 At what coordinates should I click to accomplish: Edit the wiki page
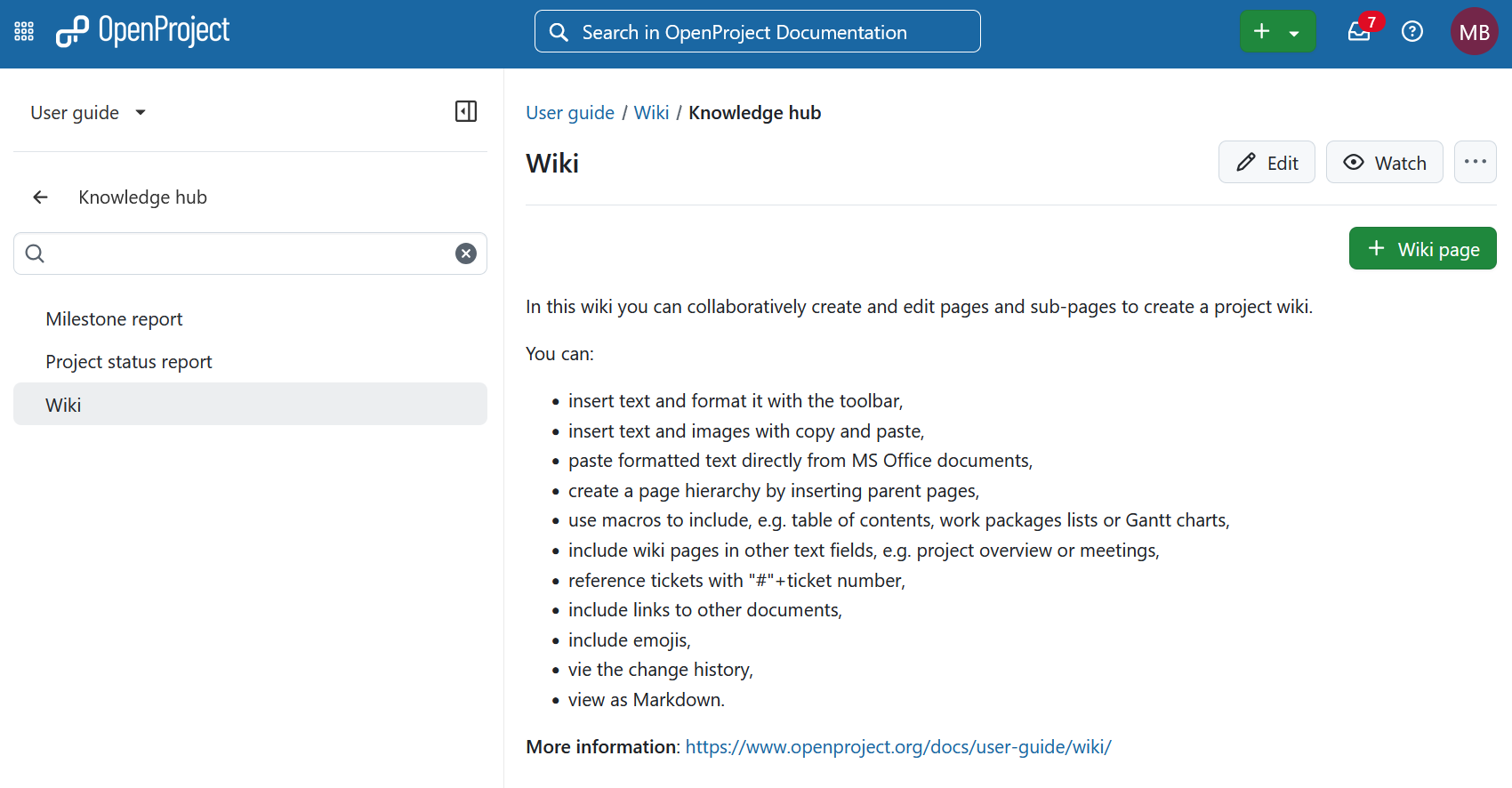[x=1267, y=162]
